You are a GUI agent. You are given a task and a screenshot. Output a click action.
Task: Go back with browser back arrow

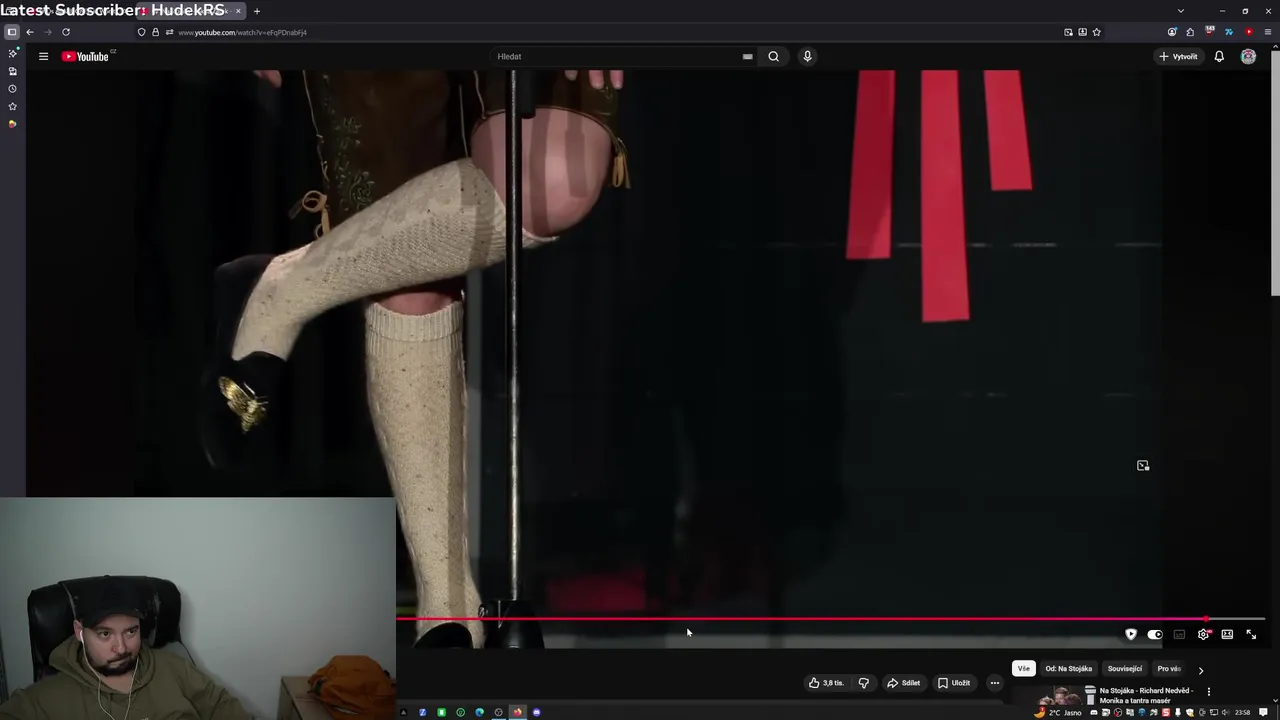(30, 32)
